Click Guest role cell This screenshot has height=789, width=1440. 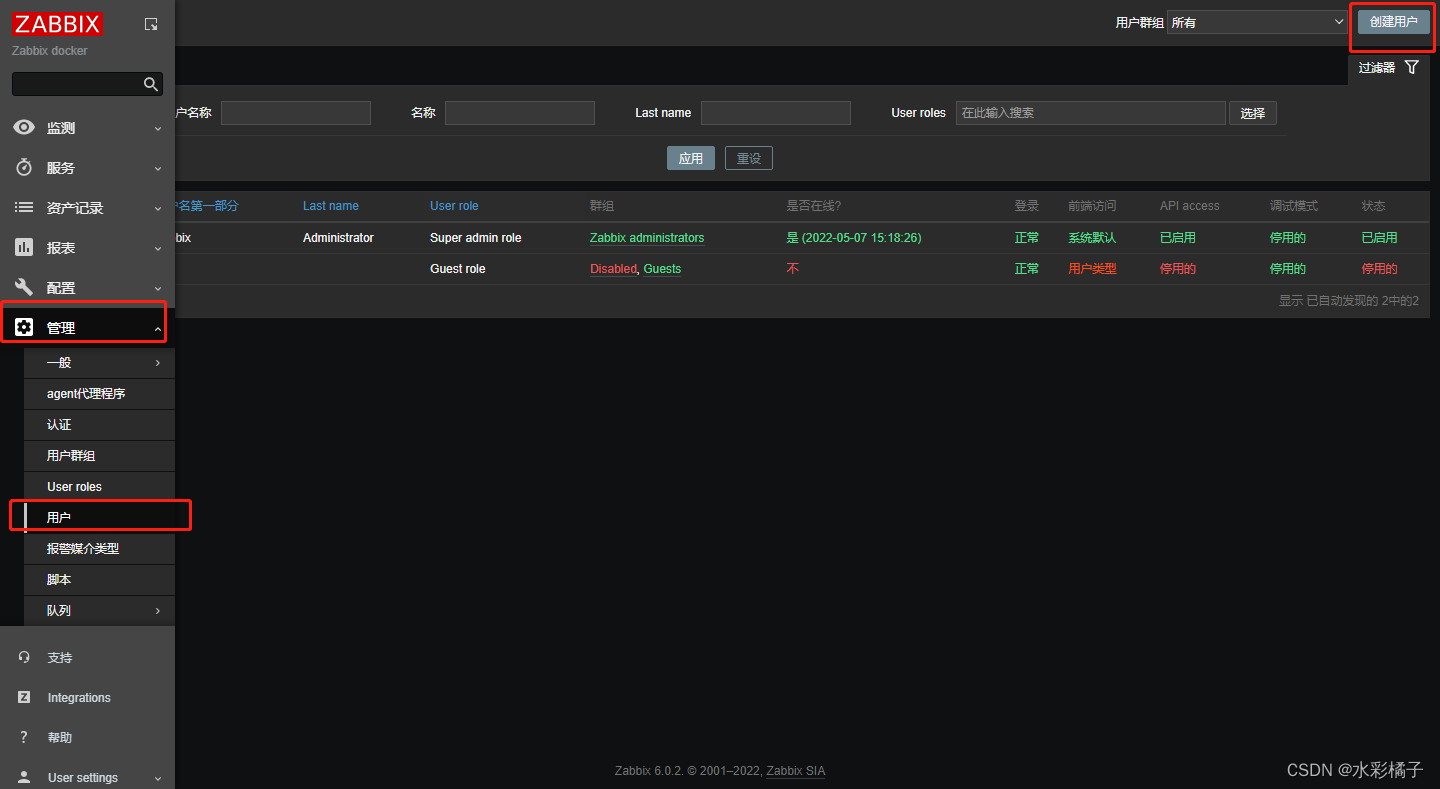coord(458,269)
